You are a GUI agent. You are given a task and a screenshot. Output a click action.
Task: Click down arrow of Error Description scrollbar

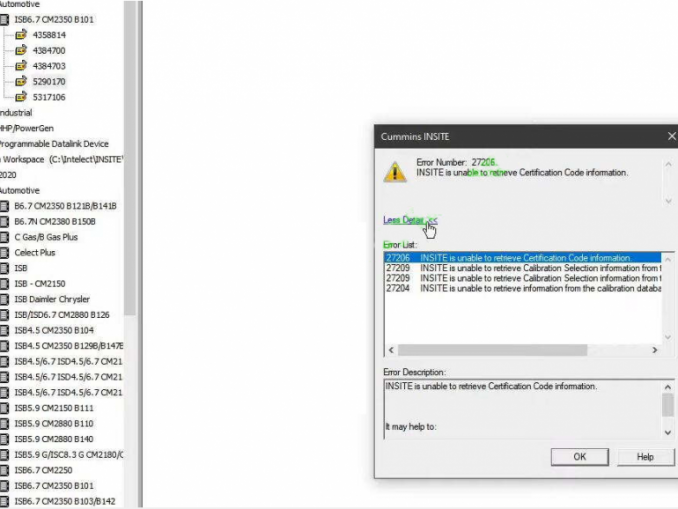pos(668,432)
